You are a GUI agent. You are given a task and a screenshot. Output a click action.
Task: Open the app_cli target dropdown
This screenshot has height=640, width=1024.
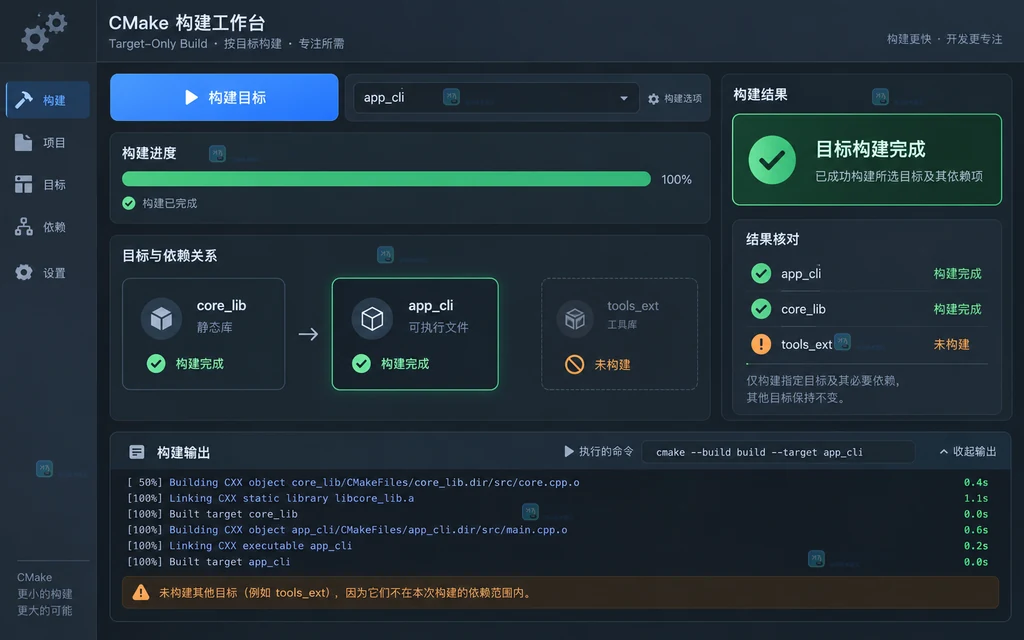click(496, 98)
